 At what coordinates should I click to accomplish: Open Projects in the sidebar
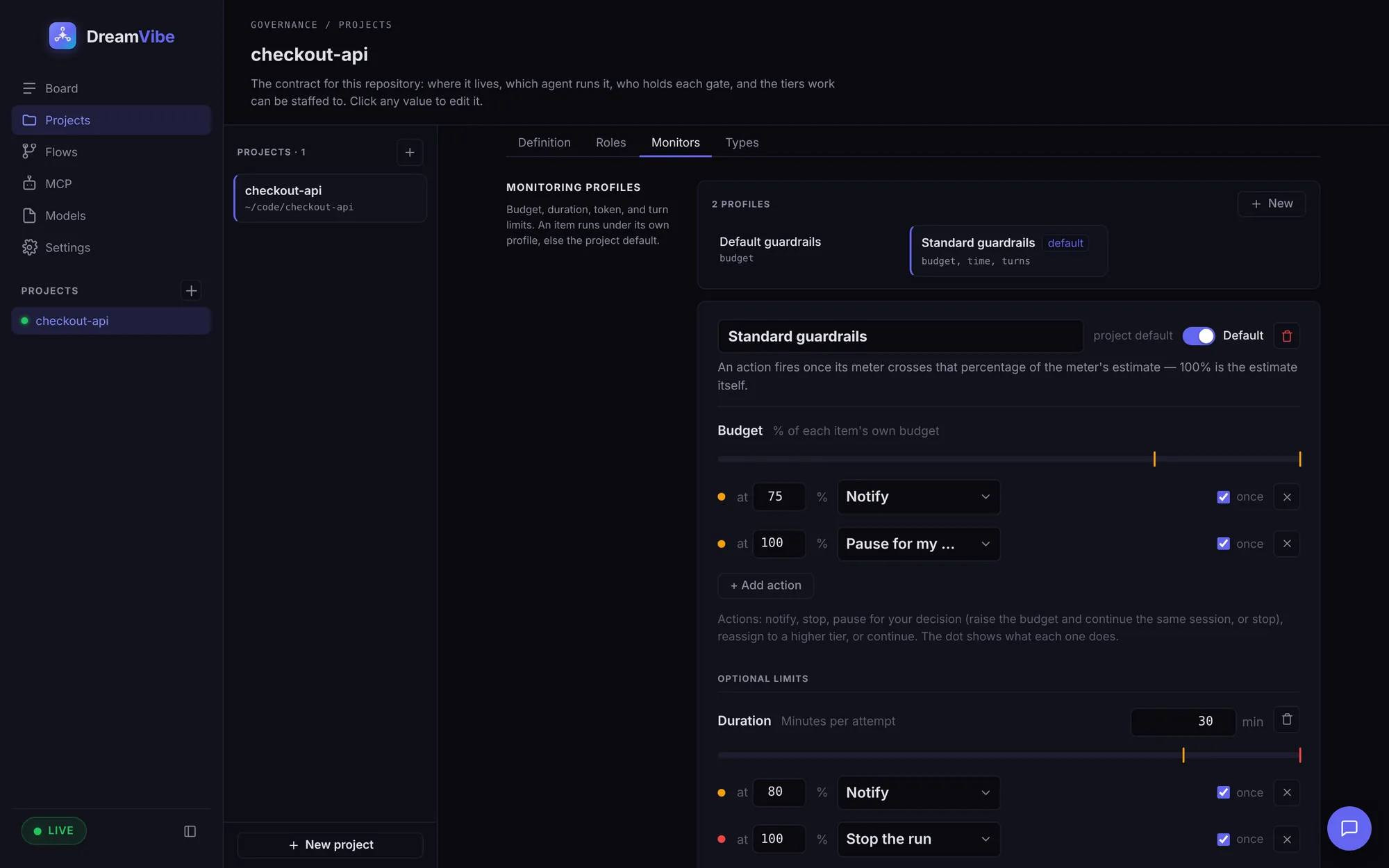[x=111, y=120]
